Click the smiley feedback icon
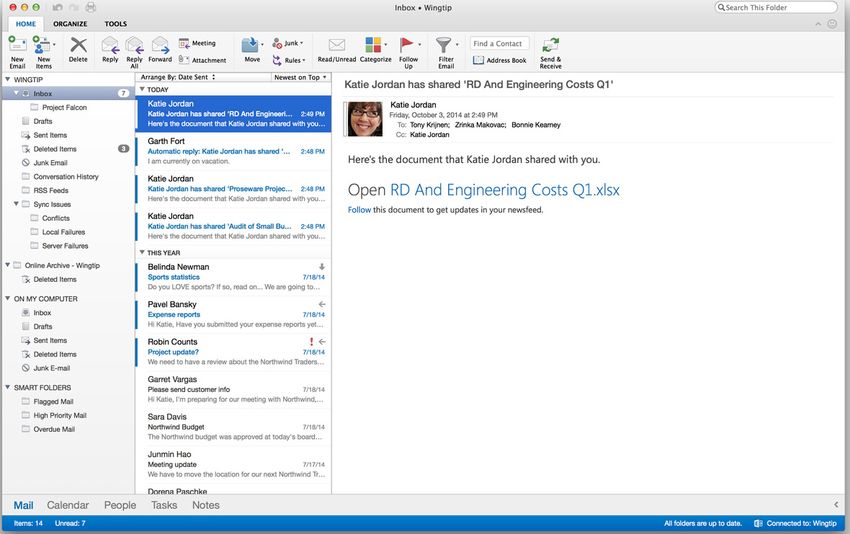The image size is (850, 534). point(832,24)
